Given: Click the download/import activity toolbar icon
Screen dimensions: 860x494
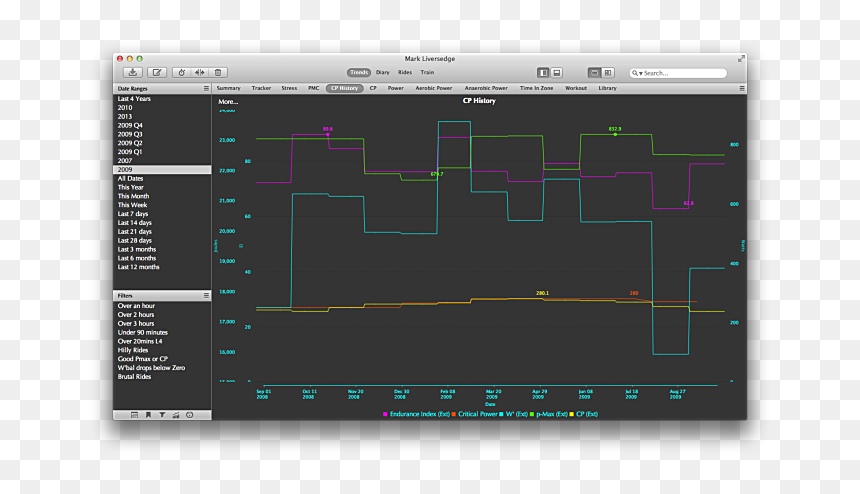Looking at the screenshot, I should 133,72.
